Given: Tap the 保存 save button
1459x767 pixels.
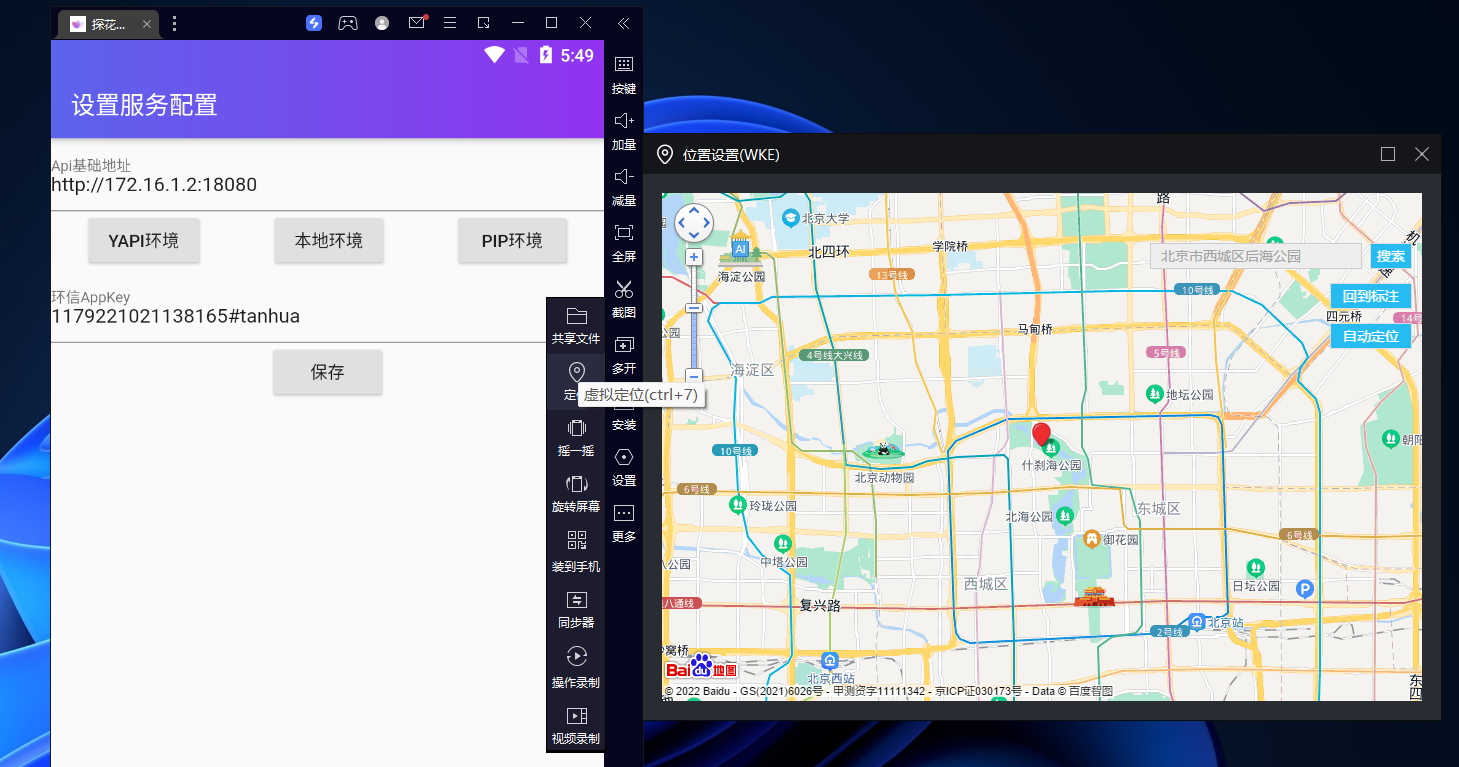Looking at the screenshot, I should [x=328, y=372].
